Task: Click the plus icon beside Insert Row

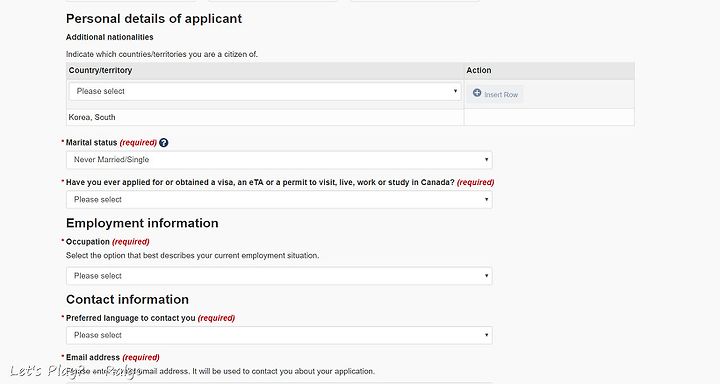Action: click(x=477, y=93)
